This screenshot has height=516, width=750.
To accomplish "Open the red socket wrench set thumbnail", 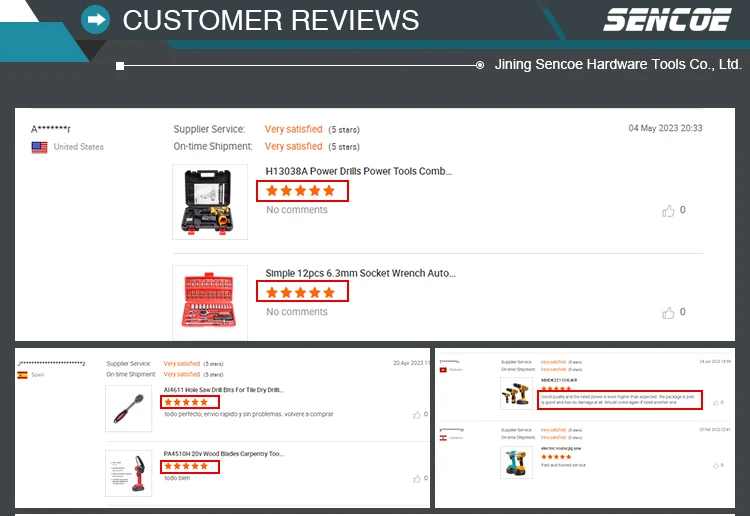I will click(210, 302).
